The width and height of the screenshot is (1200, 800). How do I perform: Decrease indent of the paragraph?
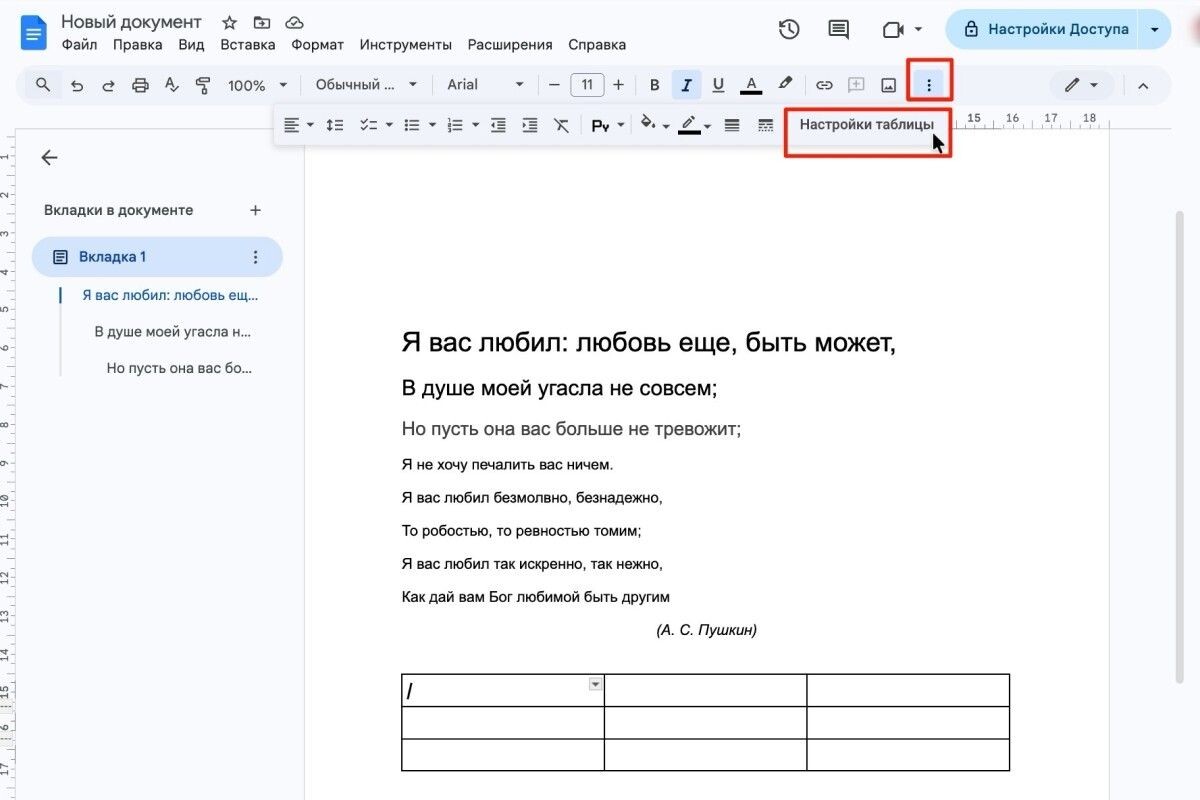coord(498,125)
